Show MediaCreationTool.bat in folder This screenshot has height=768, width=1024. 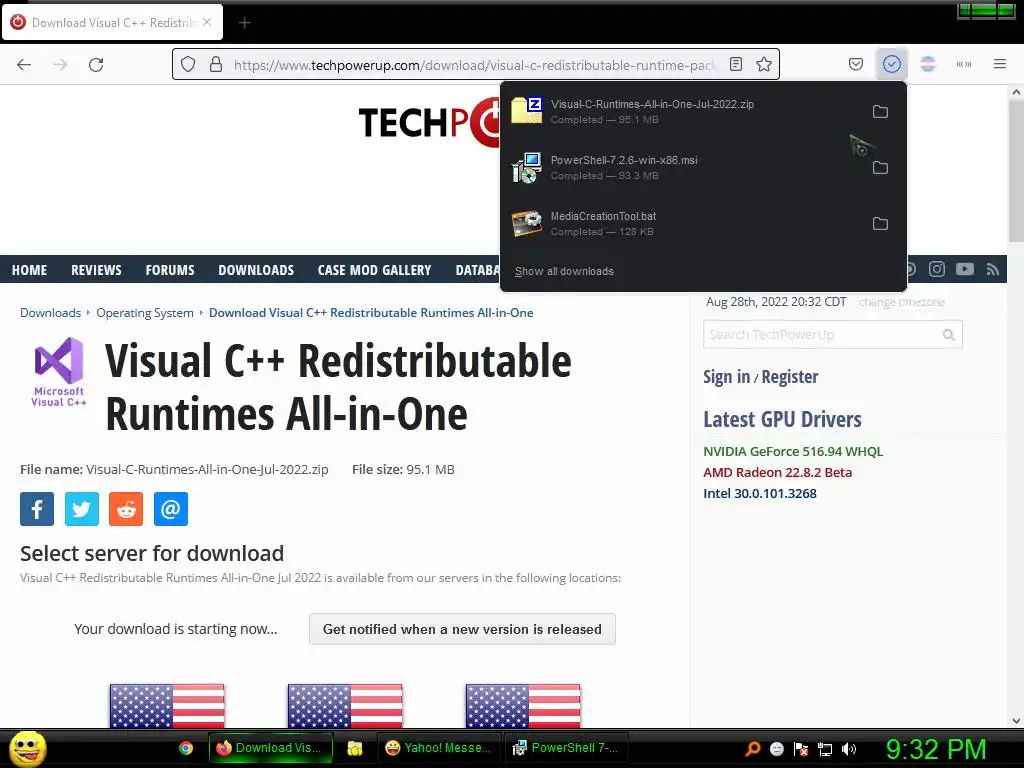pyautogui.click(x=880, y=224)
